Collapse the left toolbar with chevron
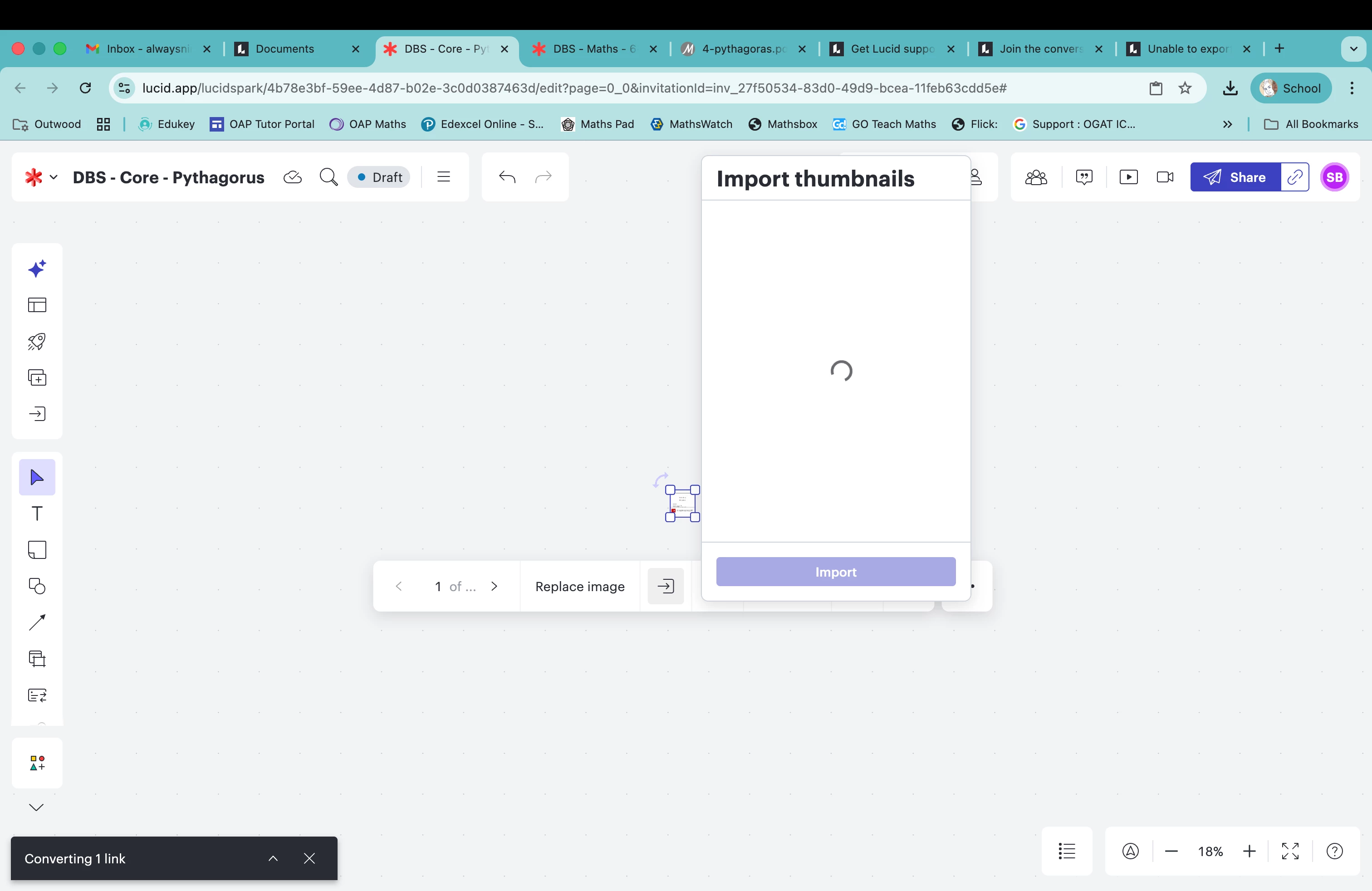This screenshot has height=891, width=1372. tap(36, 807)
